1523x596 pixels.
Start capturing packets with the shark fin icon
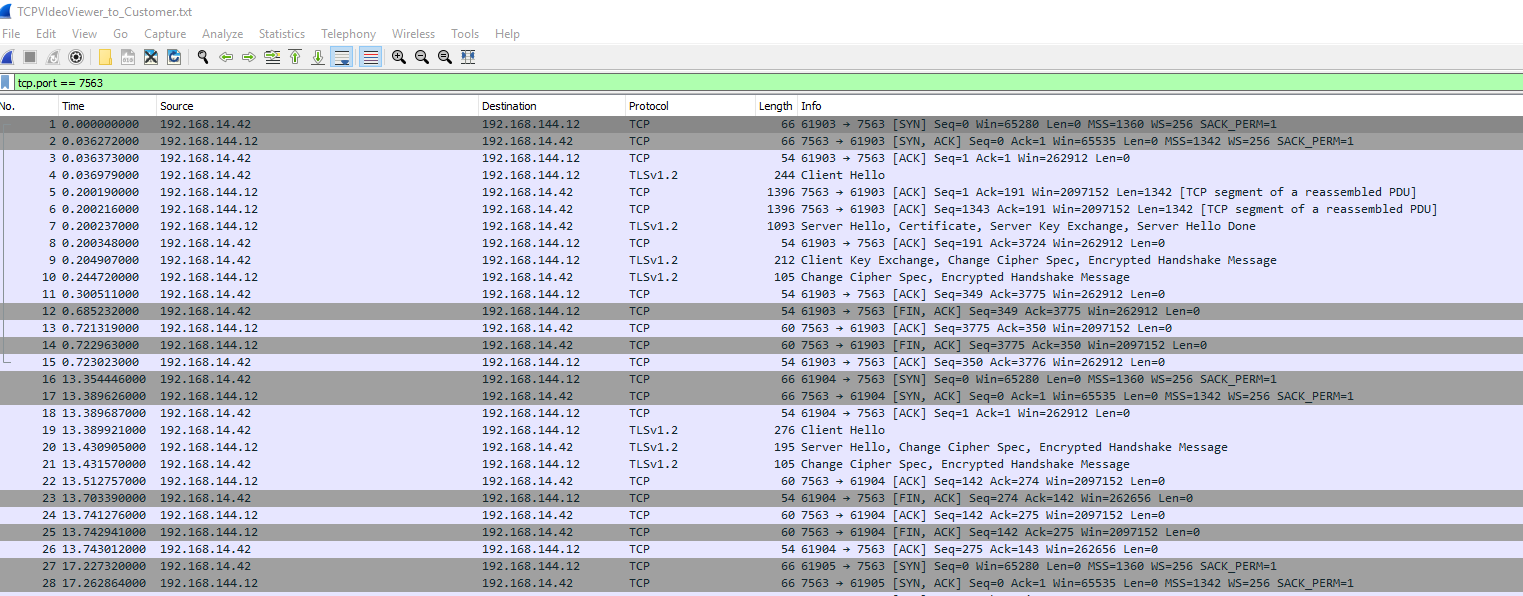tap(8, 57)
